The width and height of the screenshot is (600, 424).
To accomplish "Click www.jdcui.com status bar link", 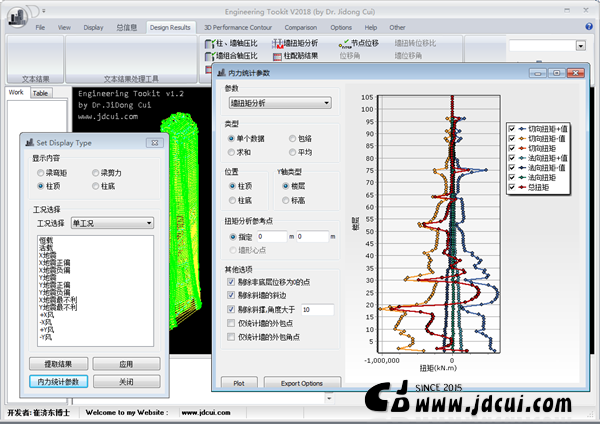I will [206, 413].
